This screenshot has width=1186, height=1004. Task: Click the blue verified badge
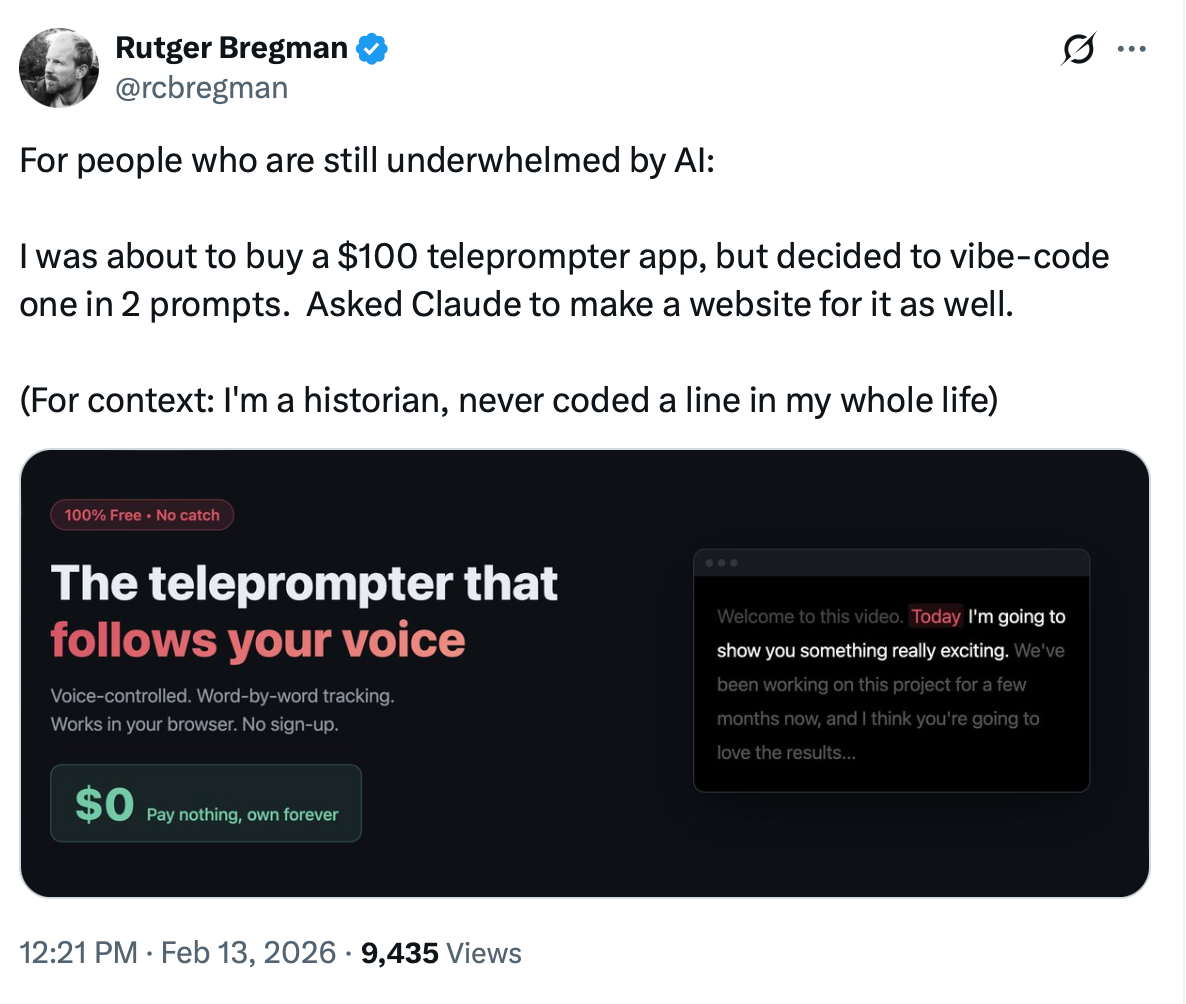click(373, 47)
